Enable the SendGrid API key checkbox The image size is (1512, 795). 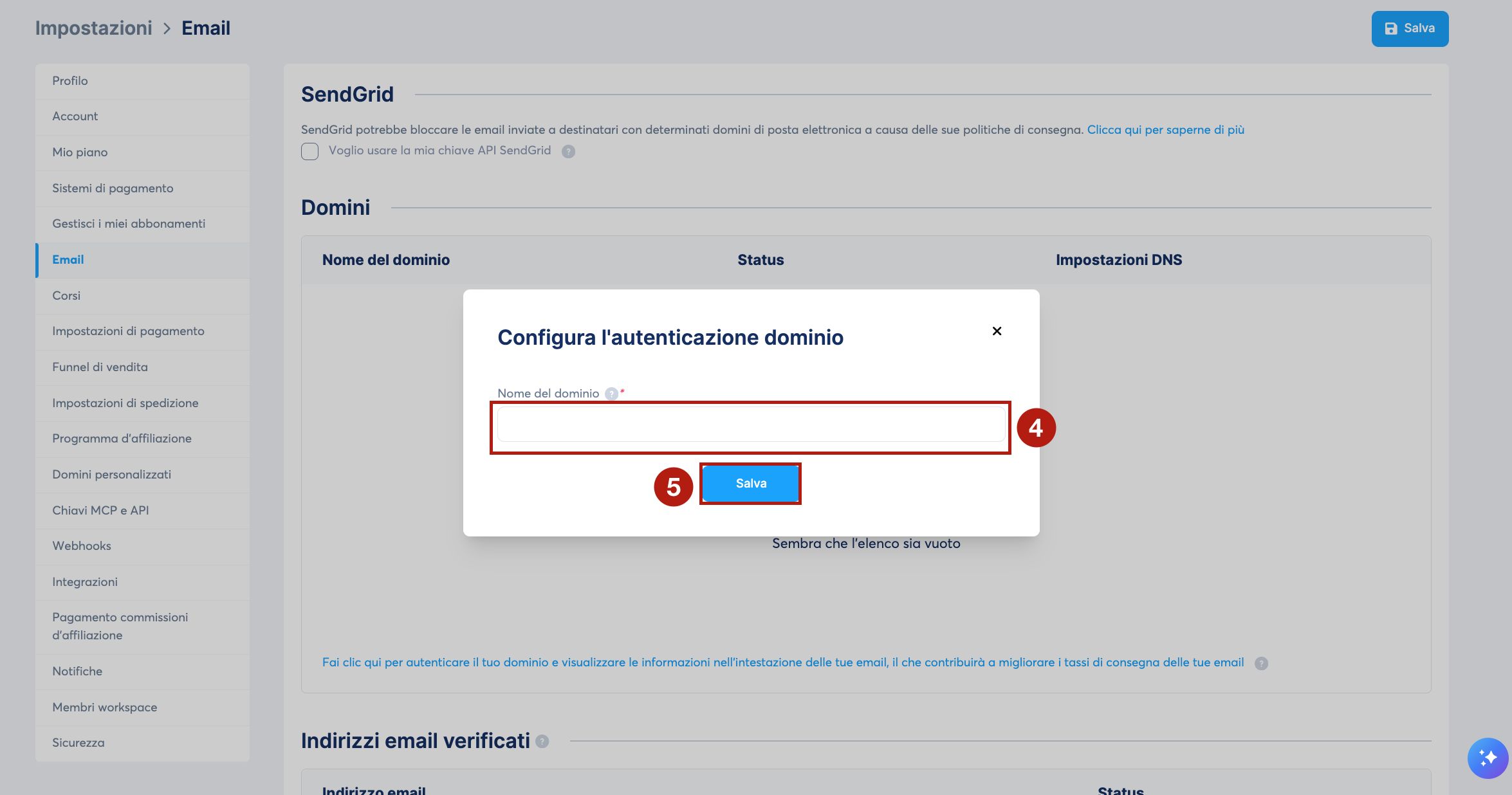(x=309, y=151)
